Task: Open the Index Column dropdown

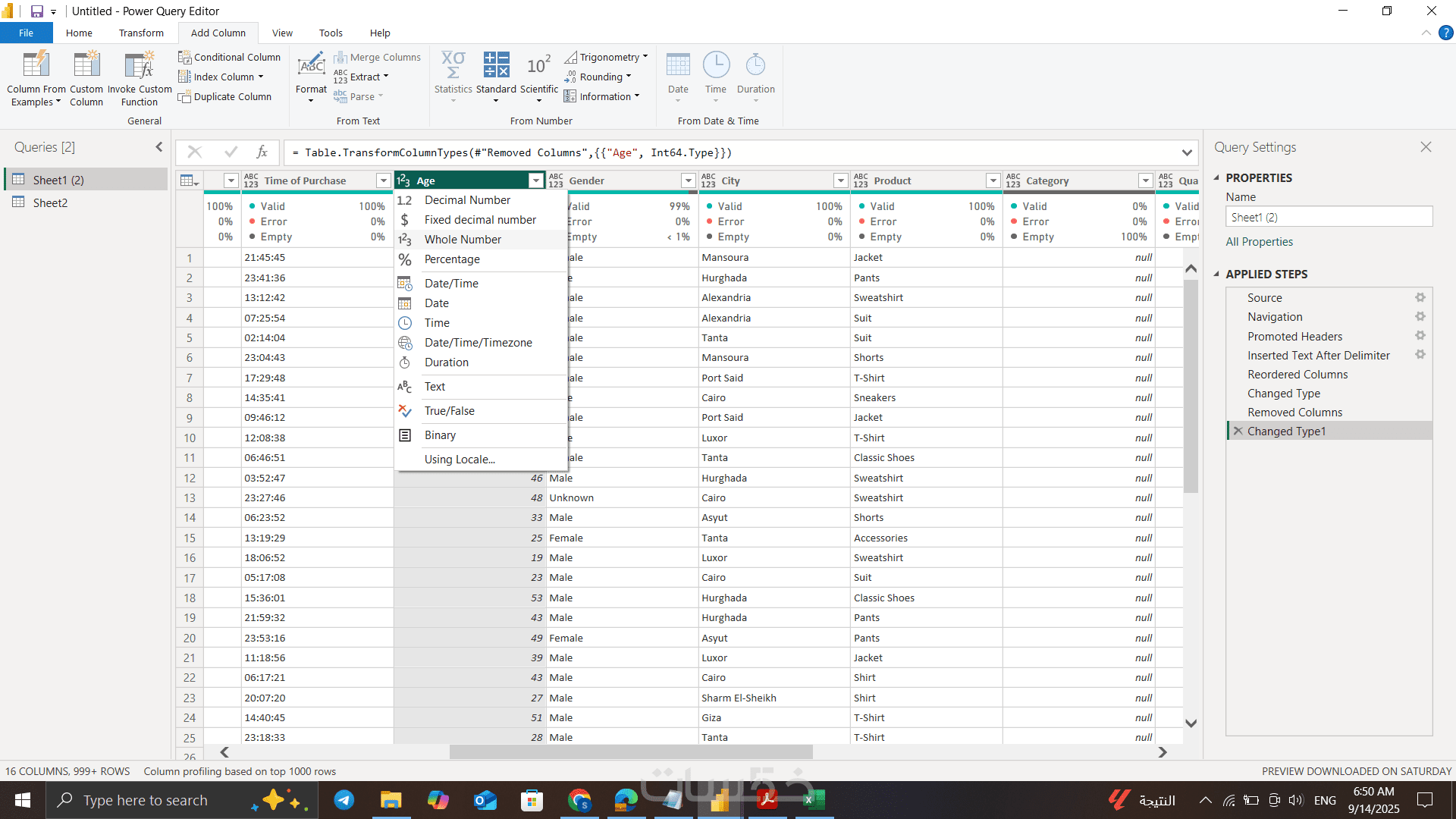Action: [x=260, y=77]
